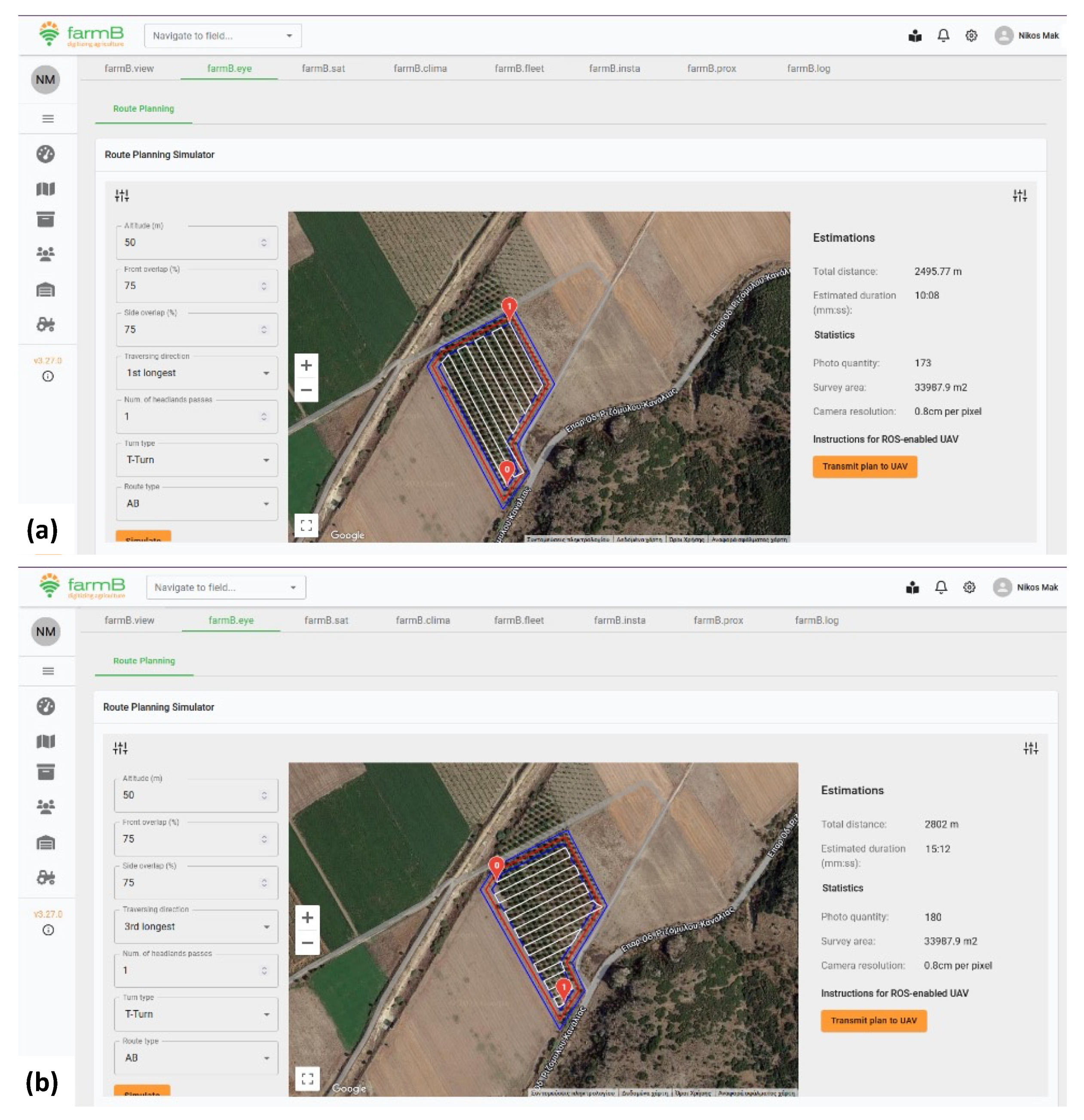Click the notifications bell icon
The width and height of the screenshot is (1084, 1120).
pyautogui.click(x=943, y=35)
